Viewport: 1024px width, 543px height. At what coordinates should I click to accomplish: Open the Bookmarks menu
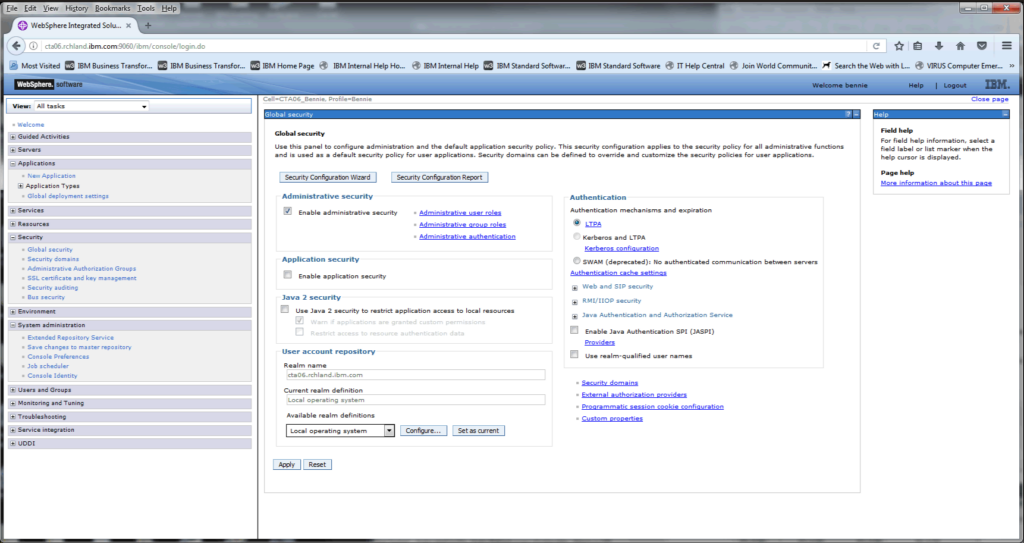112,8
